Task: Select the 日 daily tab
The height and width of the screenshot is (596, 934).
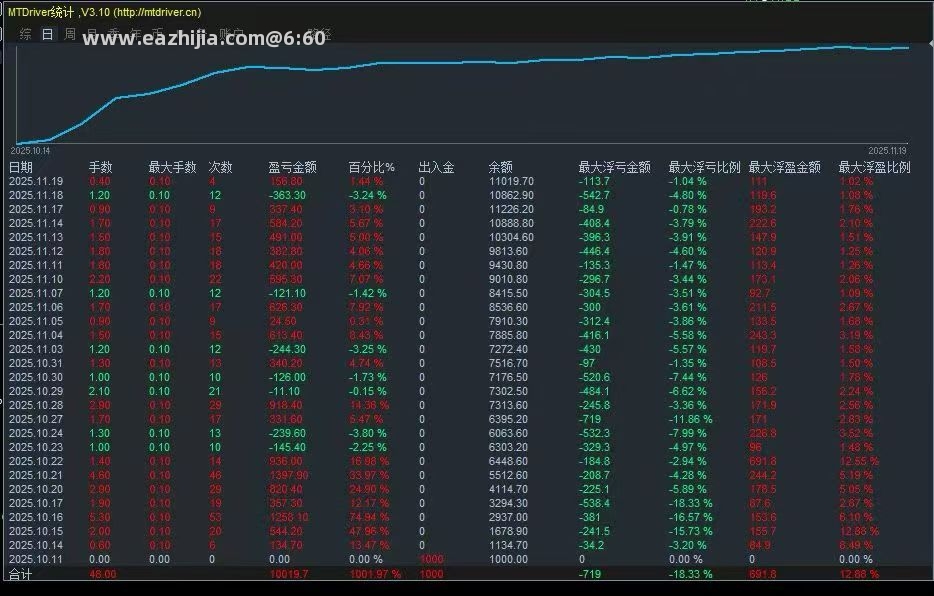Action: 47,35
